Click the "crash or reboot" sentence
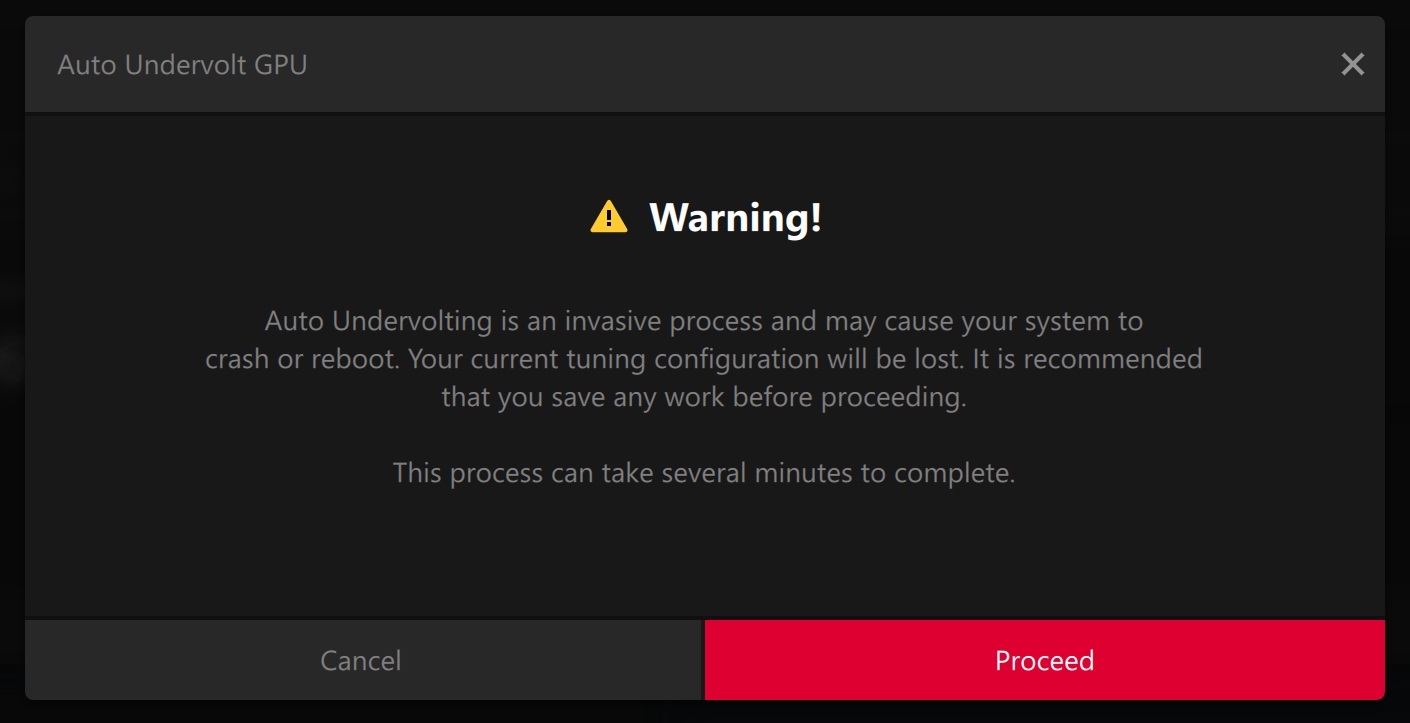This screenshot has width=1410, height=723. pos(303,358)
